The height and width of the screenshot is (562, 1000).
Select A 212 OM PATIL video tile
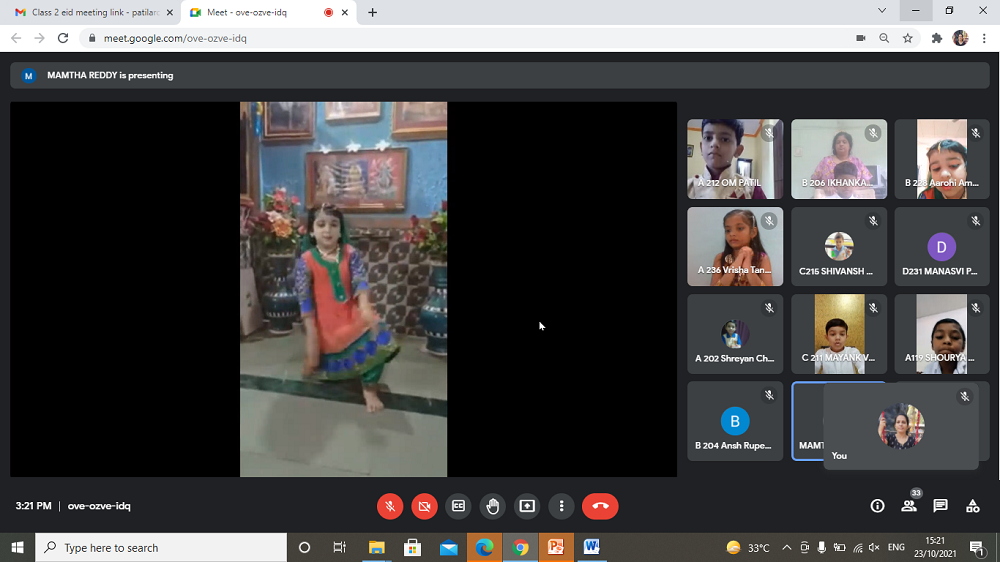(x=735, y=159)
